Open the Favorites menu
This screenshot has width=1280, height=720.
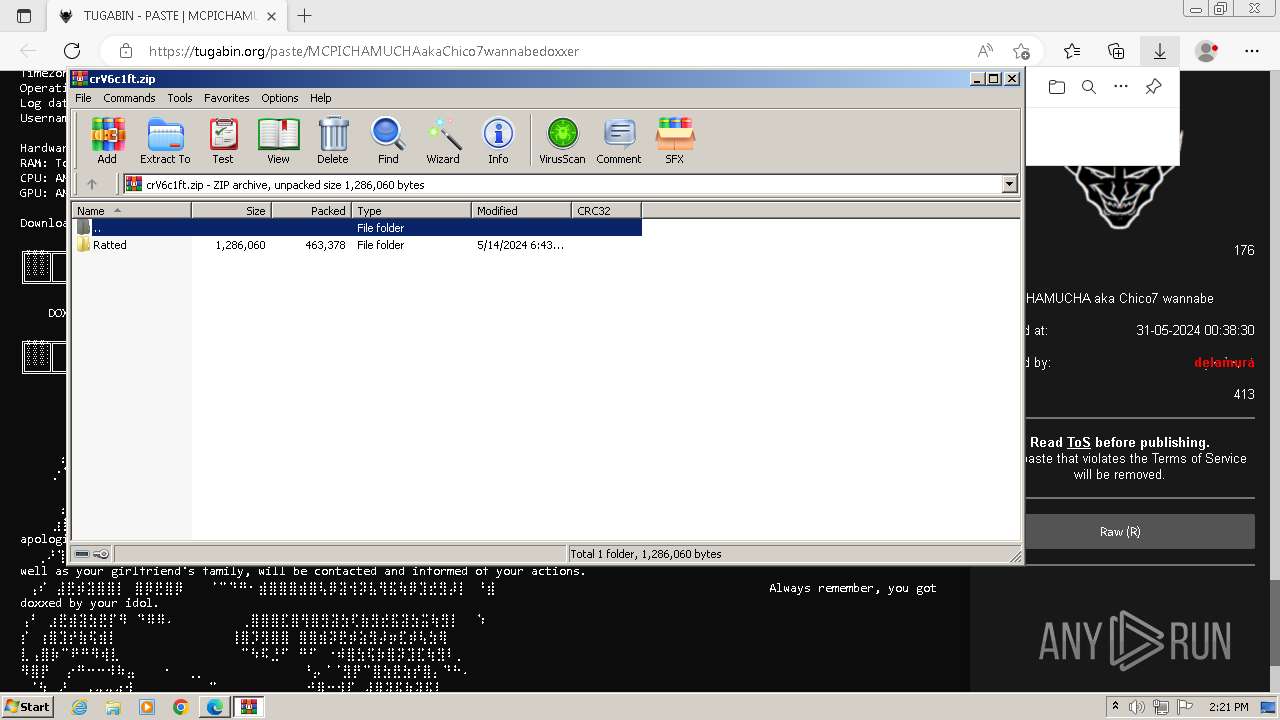click(x=227, y=98)
